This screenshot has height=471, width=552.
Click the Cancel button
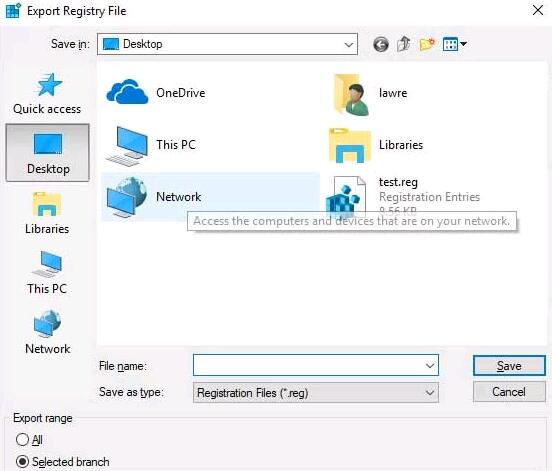click(509, 392)
